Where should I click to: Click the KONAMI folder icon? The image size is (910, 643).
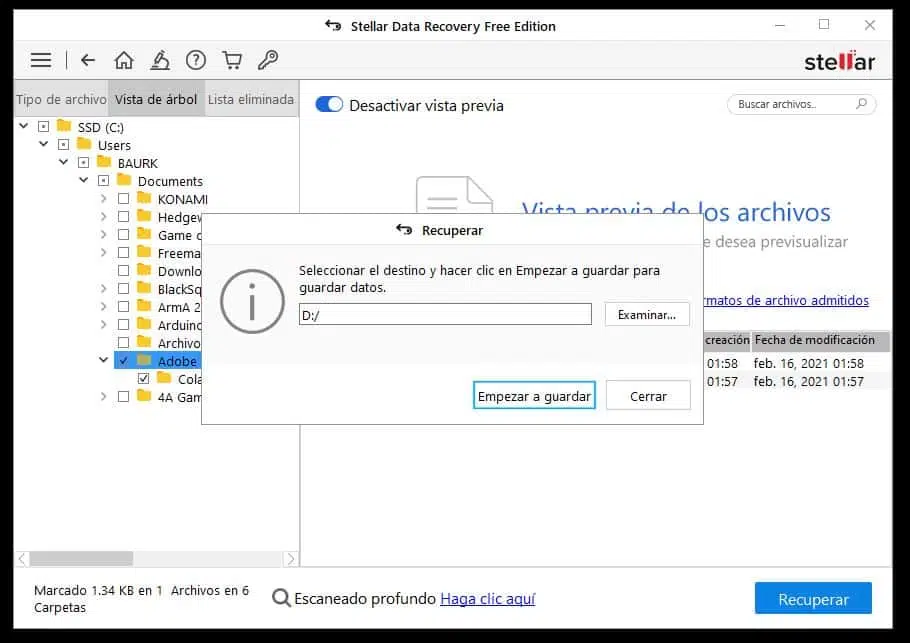pyautogui.click(x=144, y=198)
